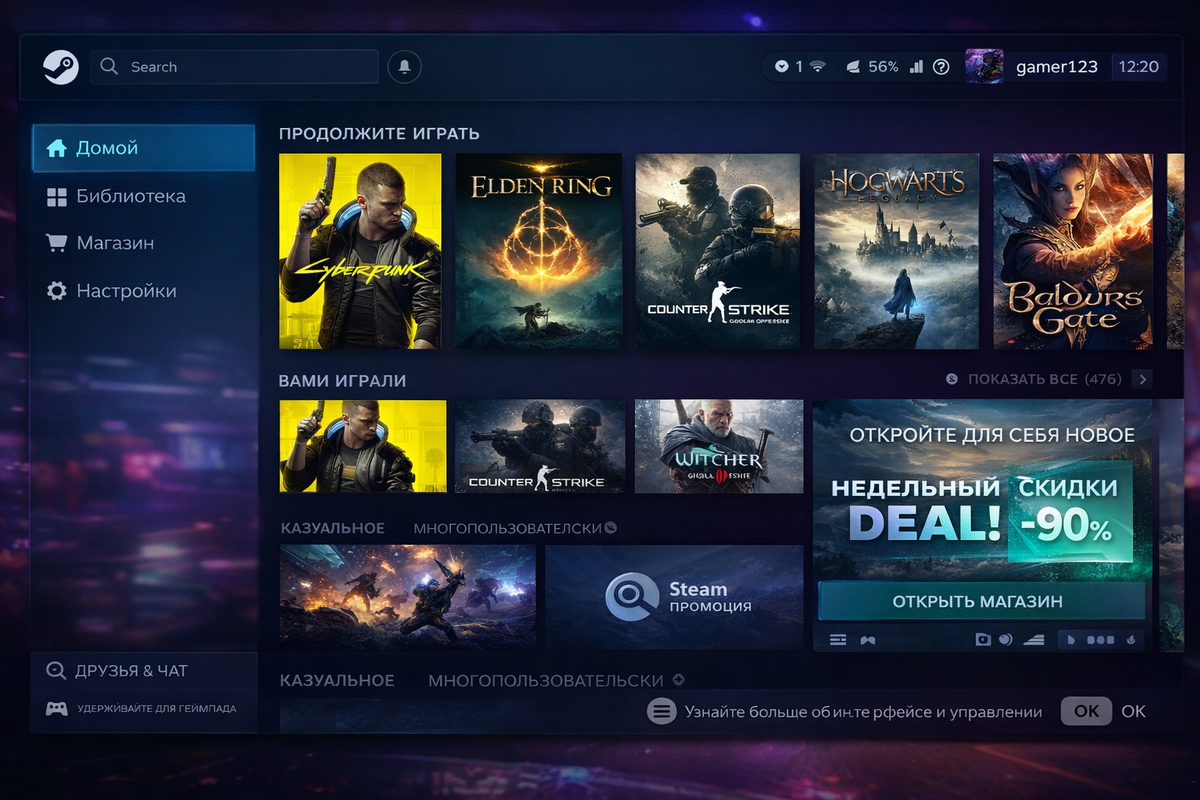Viewport: 1200px width, 800px height.
Task: Click the Узнайте больше об интерфейсе и управлении text
Action: coord(864,712)
